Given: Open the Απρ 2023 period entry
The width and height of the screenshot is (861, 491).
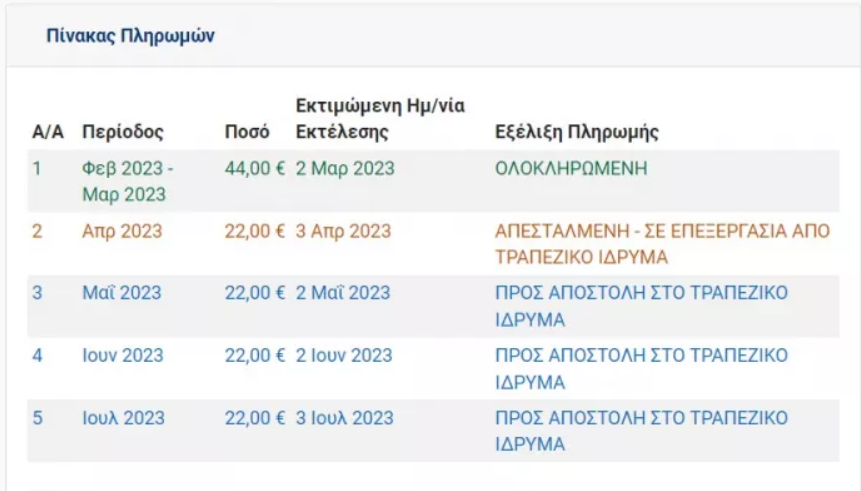Looking at the screenshot, I should point(122,231).
